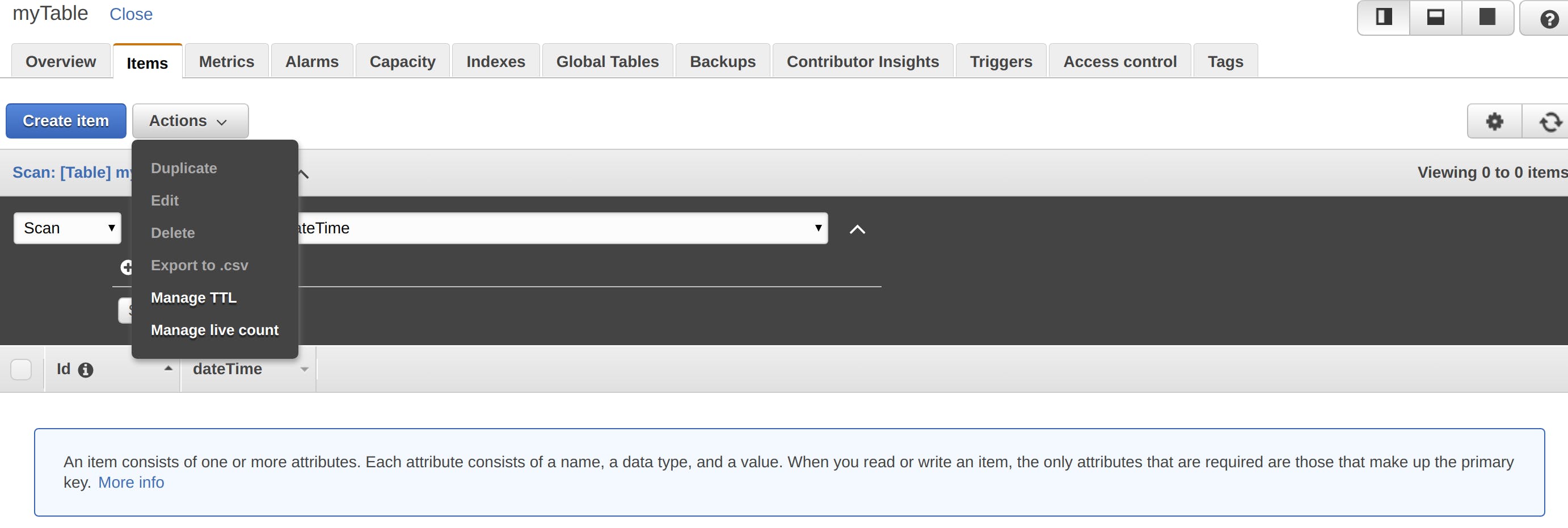The image size is (1568, 528).
Task: Open the Indexes tab
Action: click(x=495, y=61)
